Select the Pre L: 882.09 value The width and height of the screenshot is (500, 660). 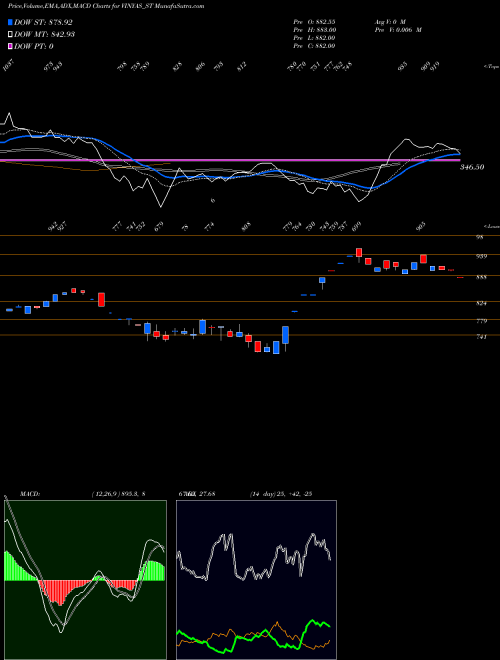(x=314, y=38)
